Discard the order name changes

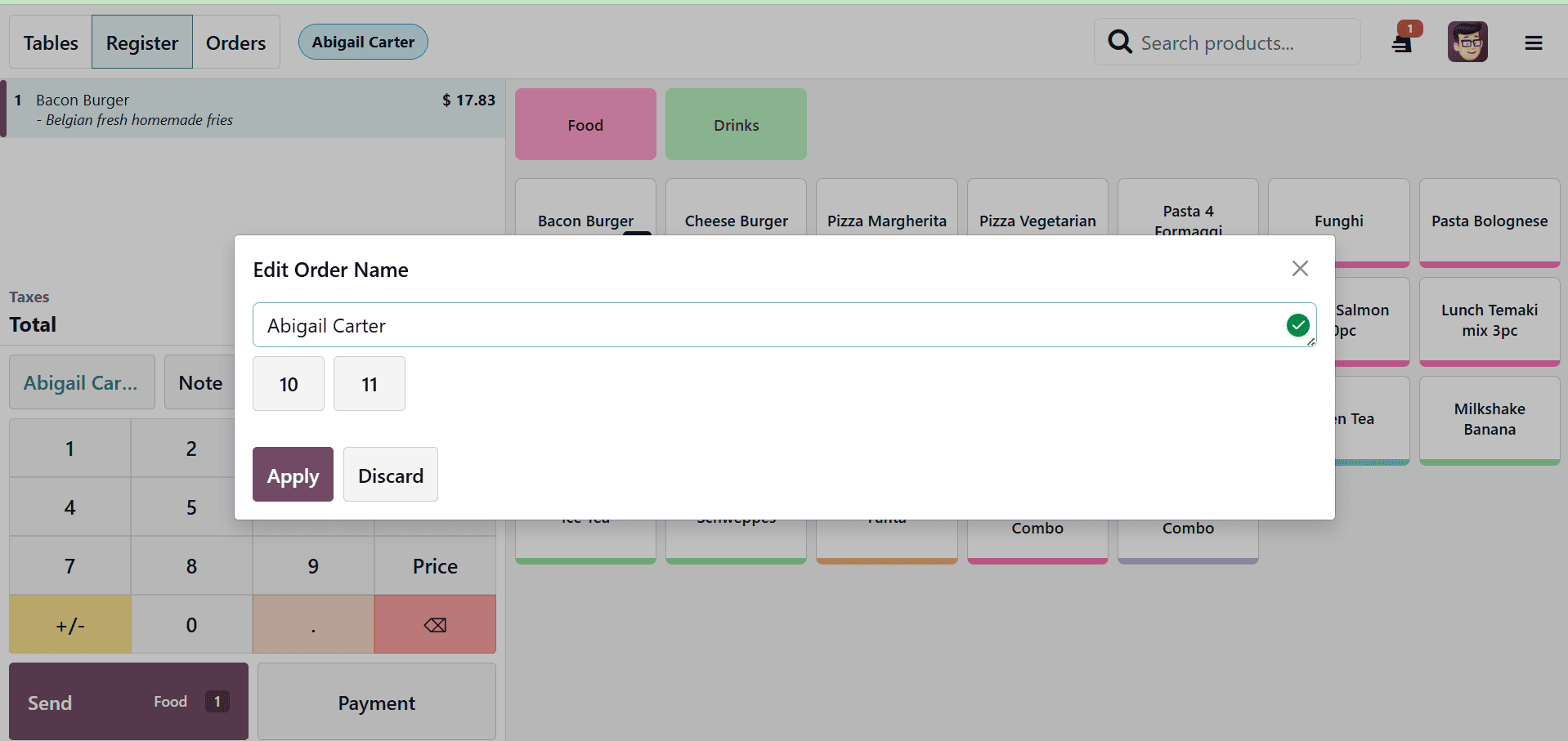click(390, 475)
